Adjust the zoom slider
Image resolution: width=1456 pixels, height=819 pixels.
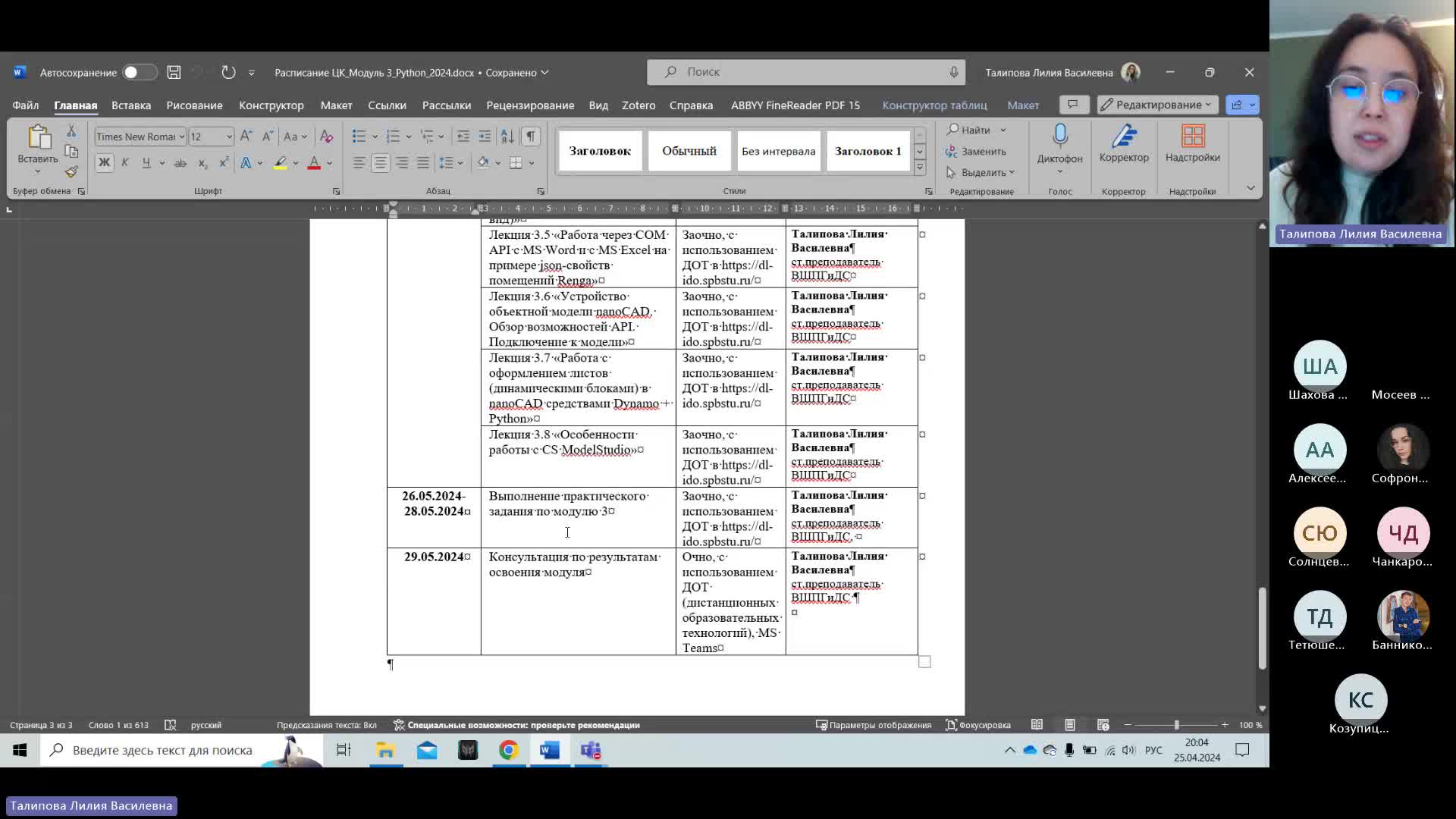[1176, 725]
